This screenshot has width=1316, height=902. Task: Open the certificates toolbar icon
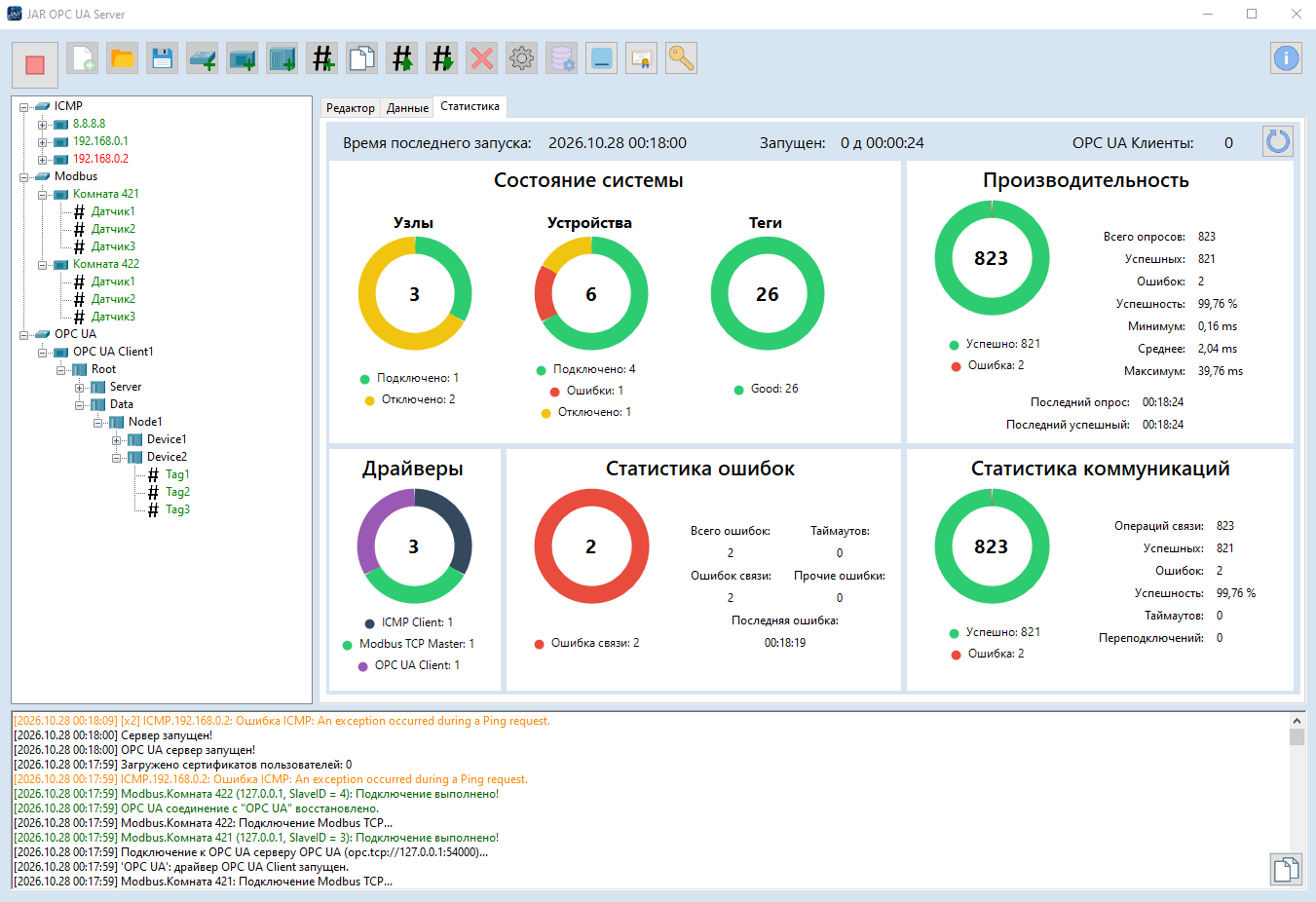(x=642, y=58)
